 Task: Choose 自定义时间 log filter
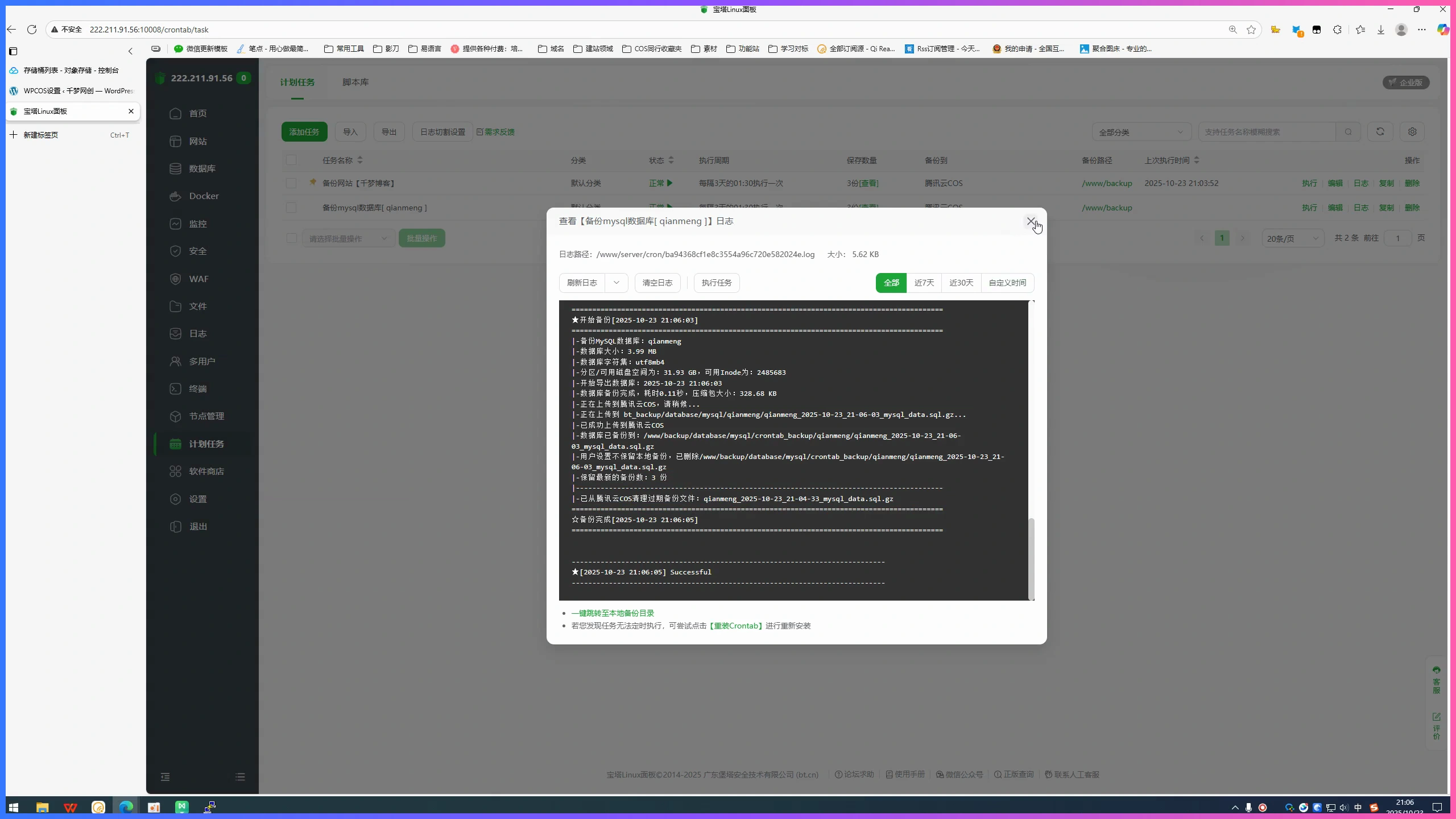pyautogui.click(x=1007, y=283)
